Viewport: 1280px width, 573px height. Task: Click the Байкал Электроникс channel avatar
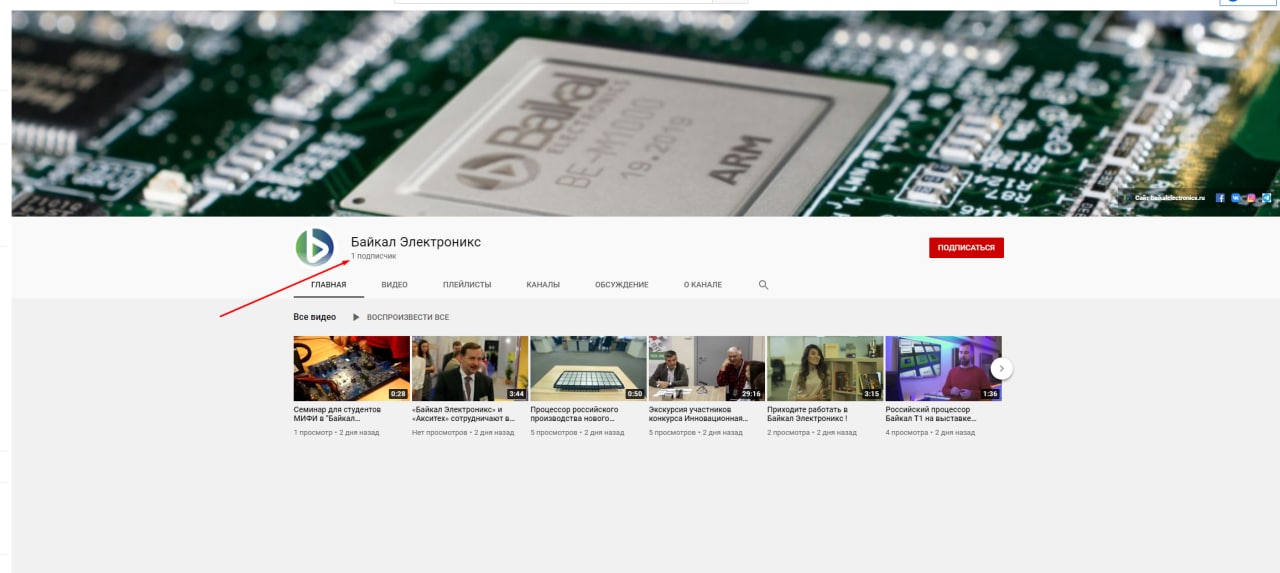[x=314, y=247]
